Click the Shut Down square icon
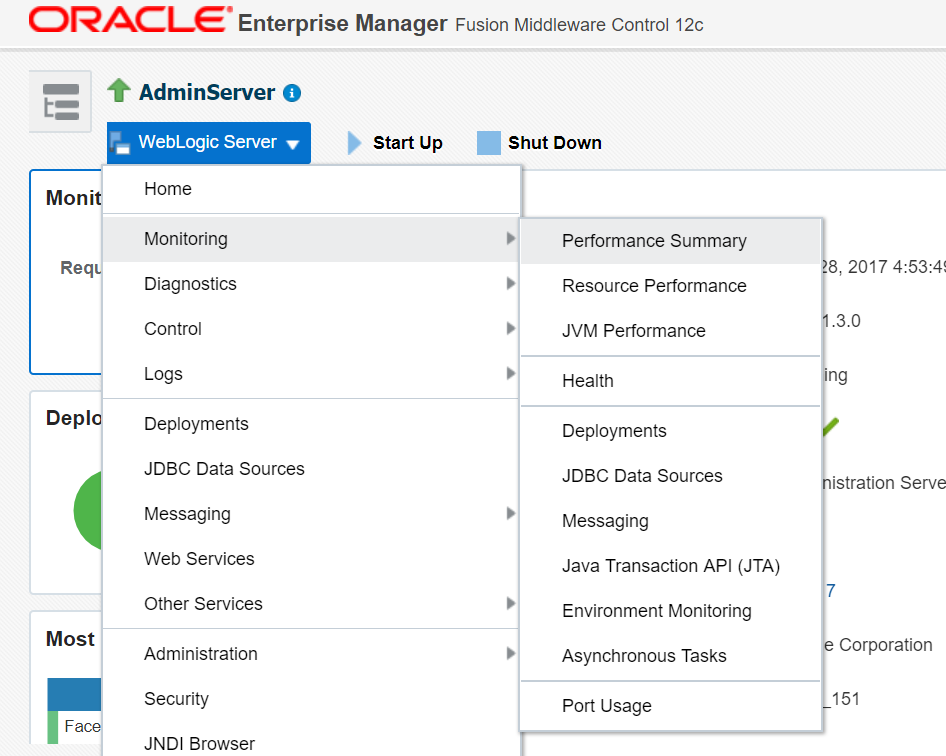 click(x=488, y=143)
